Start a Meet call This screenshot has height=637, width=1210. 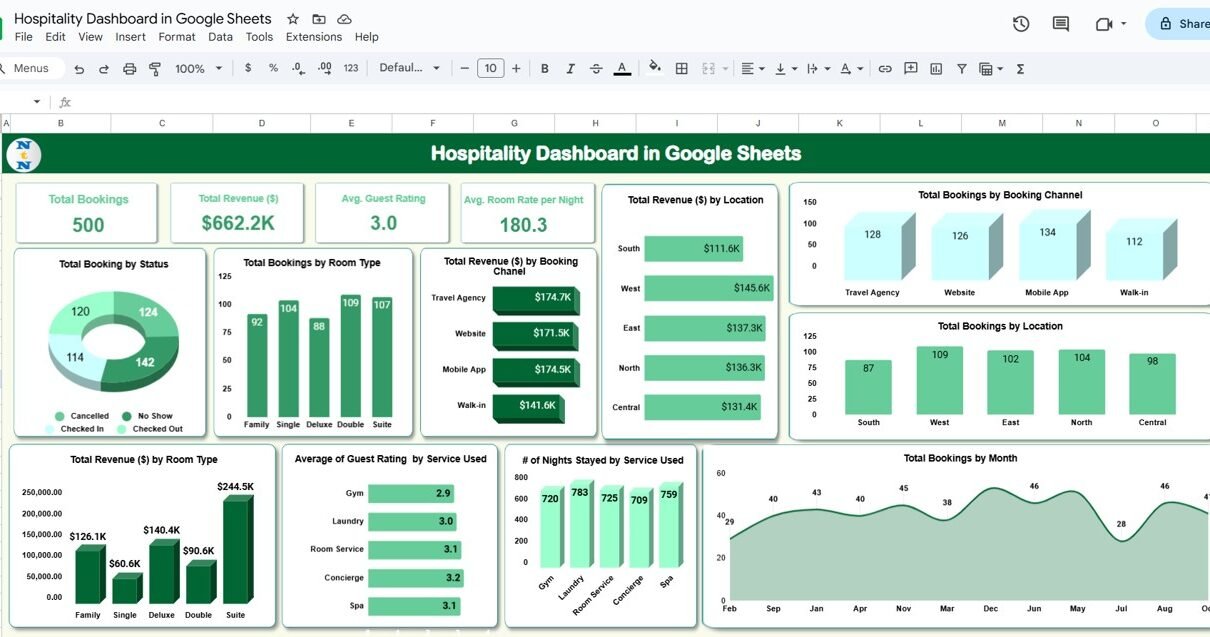pyautogui.click(x=1105, y=24)
